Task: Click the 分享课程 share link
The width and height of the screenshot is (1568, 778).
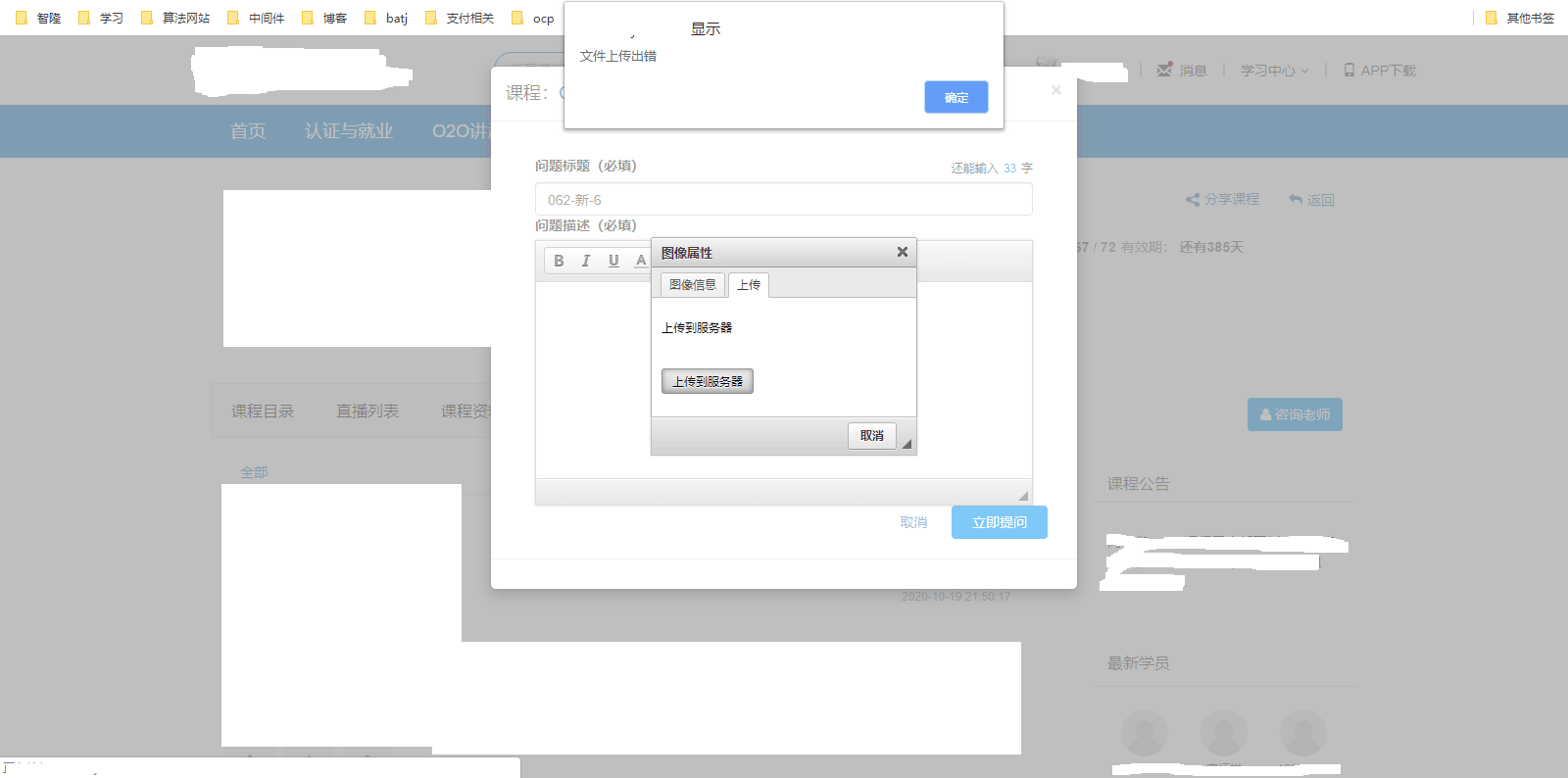Action: point(1222,199)
